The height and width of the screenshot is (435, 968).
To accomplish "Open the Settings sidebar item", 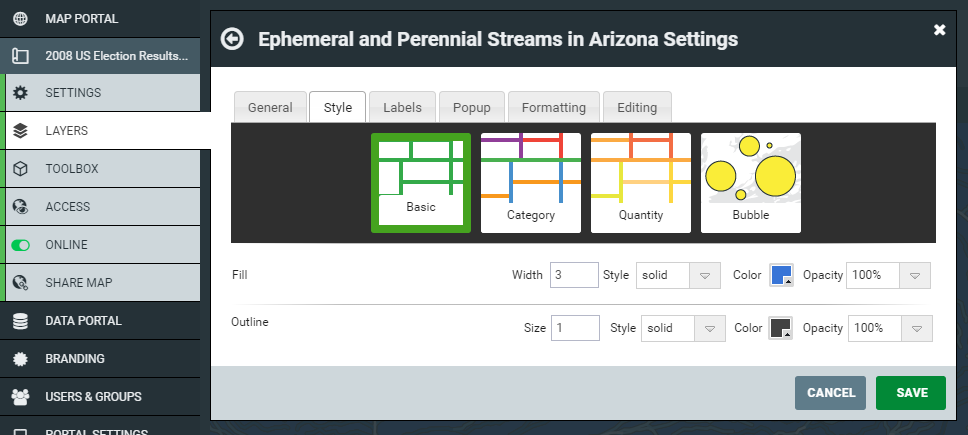I will coord(100,93).
